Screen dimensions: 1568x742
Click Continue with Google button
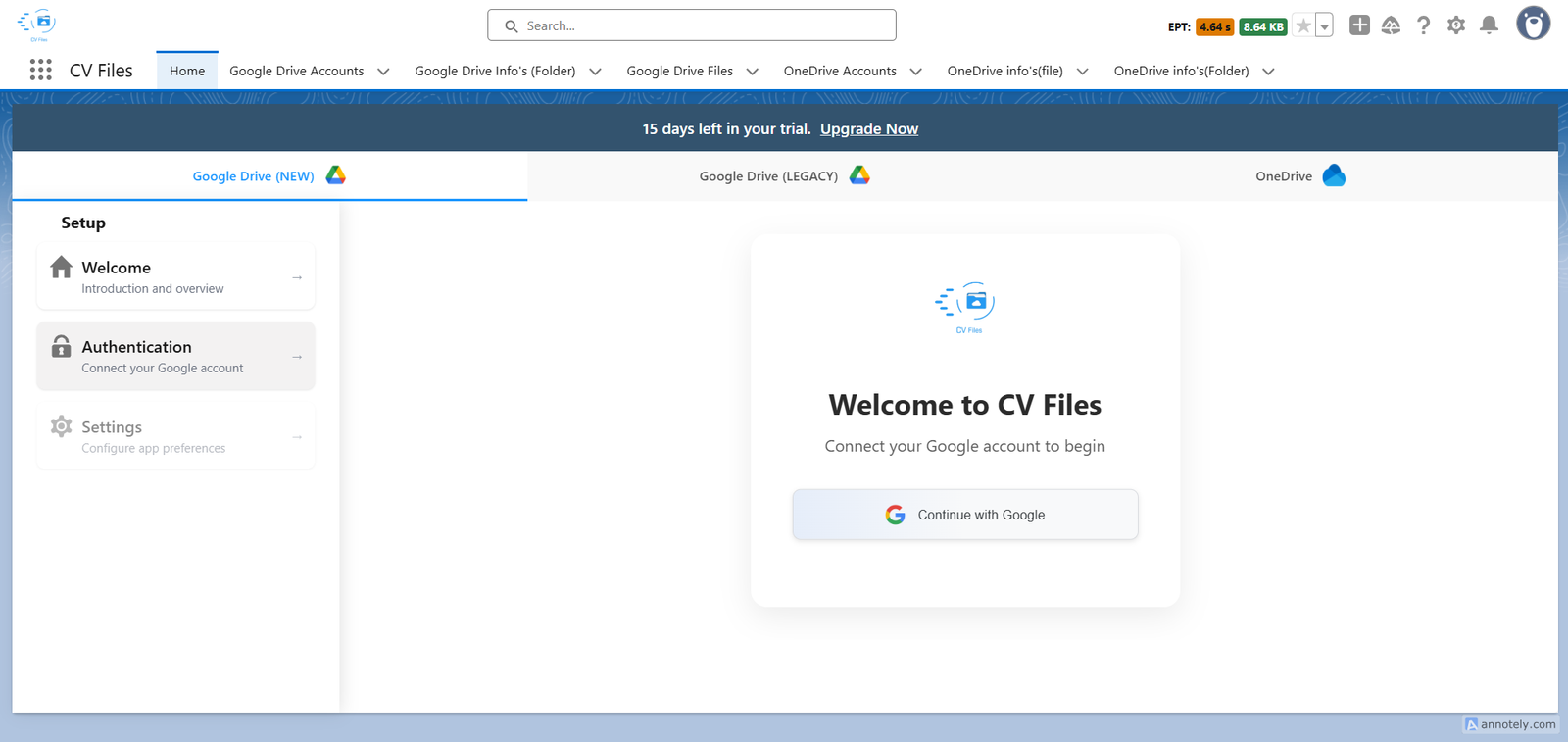coord(965,515)
